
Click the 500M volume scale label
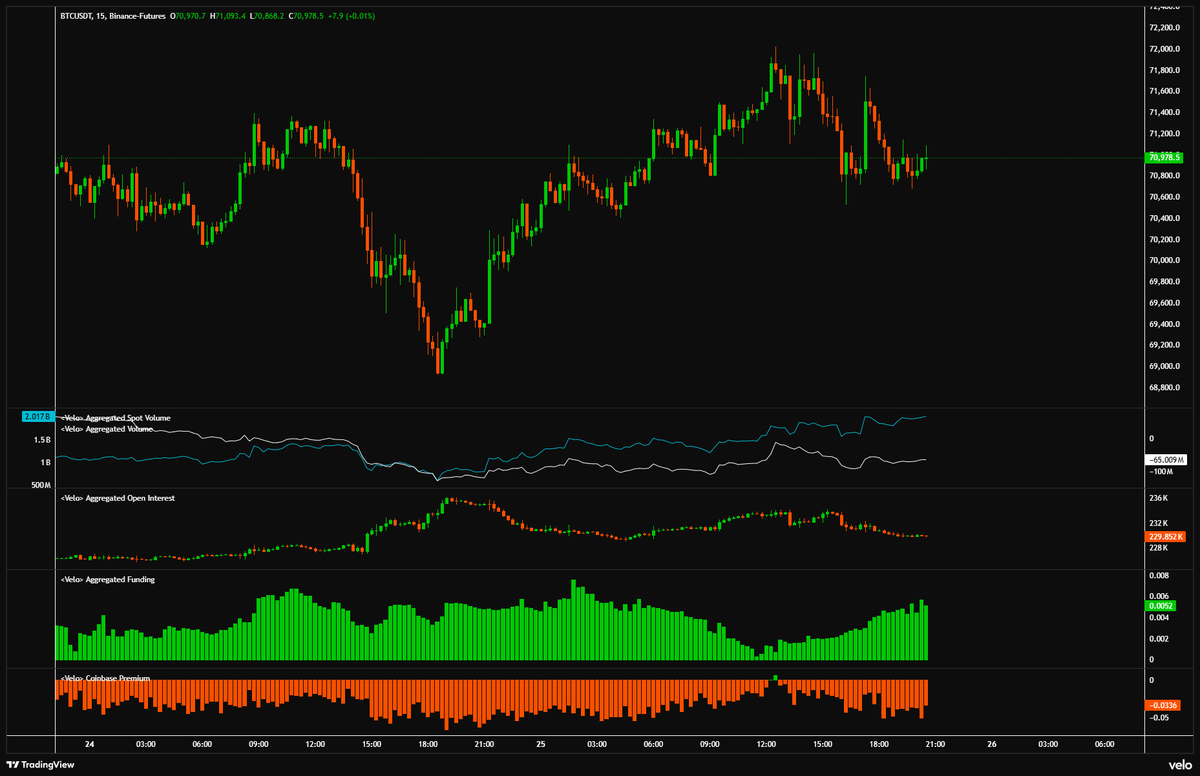(39, 485)
